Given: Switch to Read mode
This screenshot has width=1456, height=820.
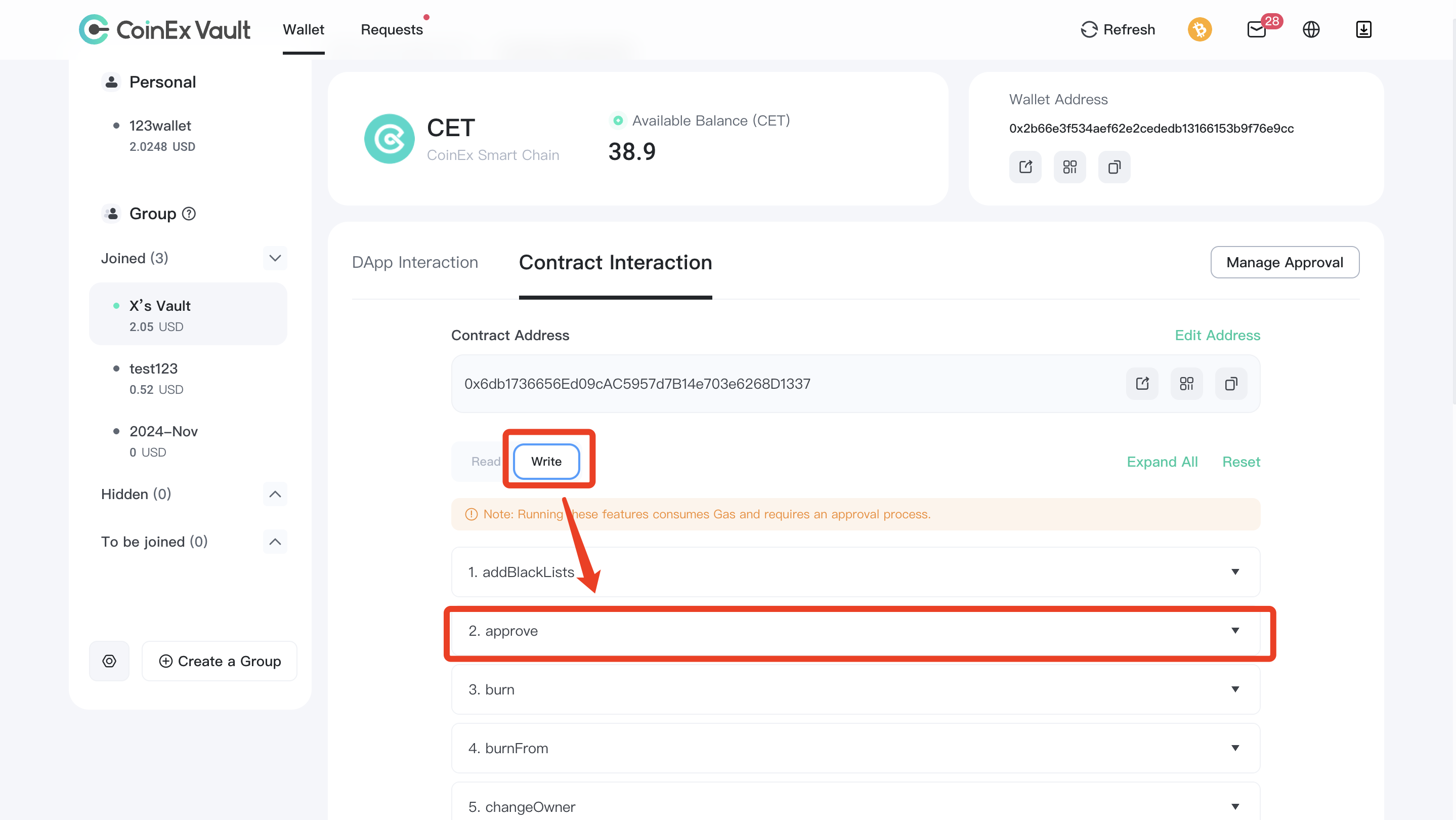Looking at the screenshot, I should click(x=486, y=462).
